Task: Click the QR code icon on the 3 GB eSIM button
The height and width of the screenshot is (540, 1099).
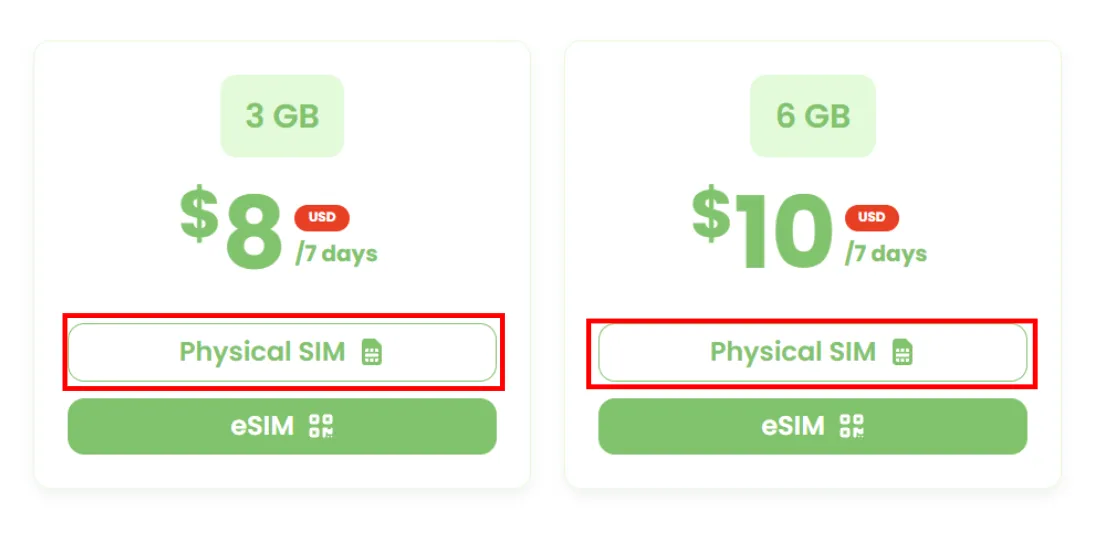Action: [322, 426]
